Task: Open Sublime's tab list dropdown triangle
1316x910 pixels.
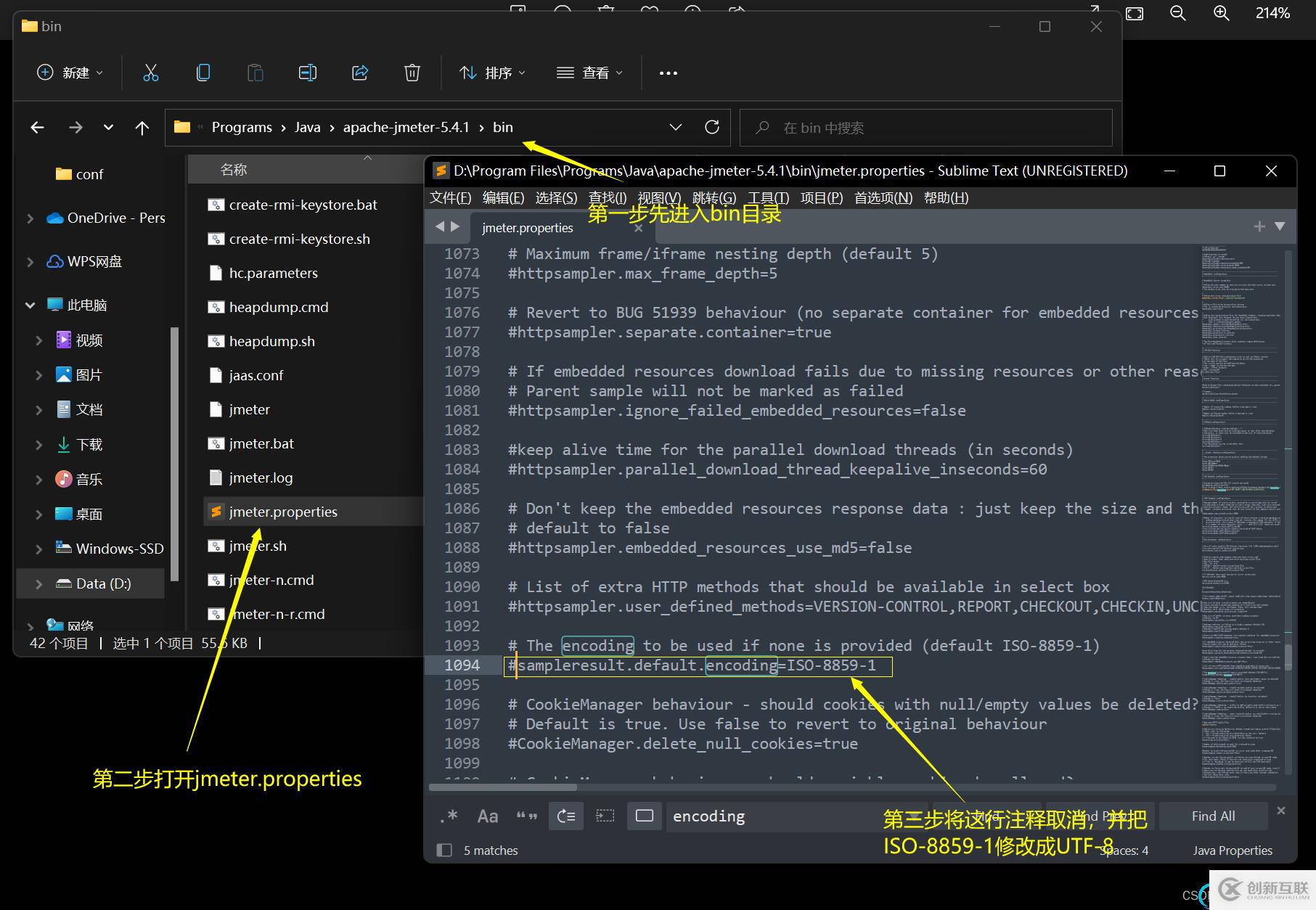Action: coord(1280,226)
